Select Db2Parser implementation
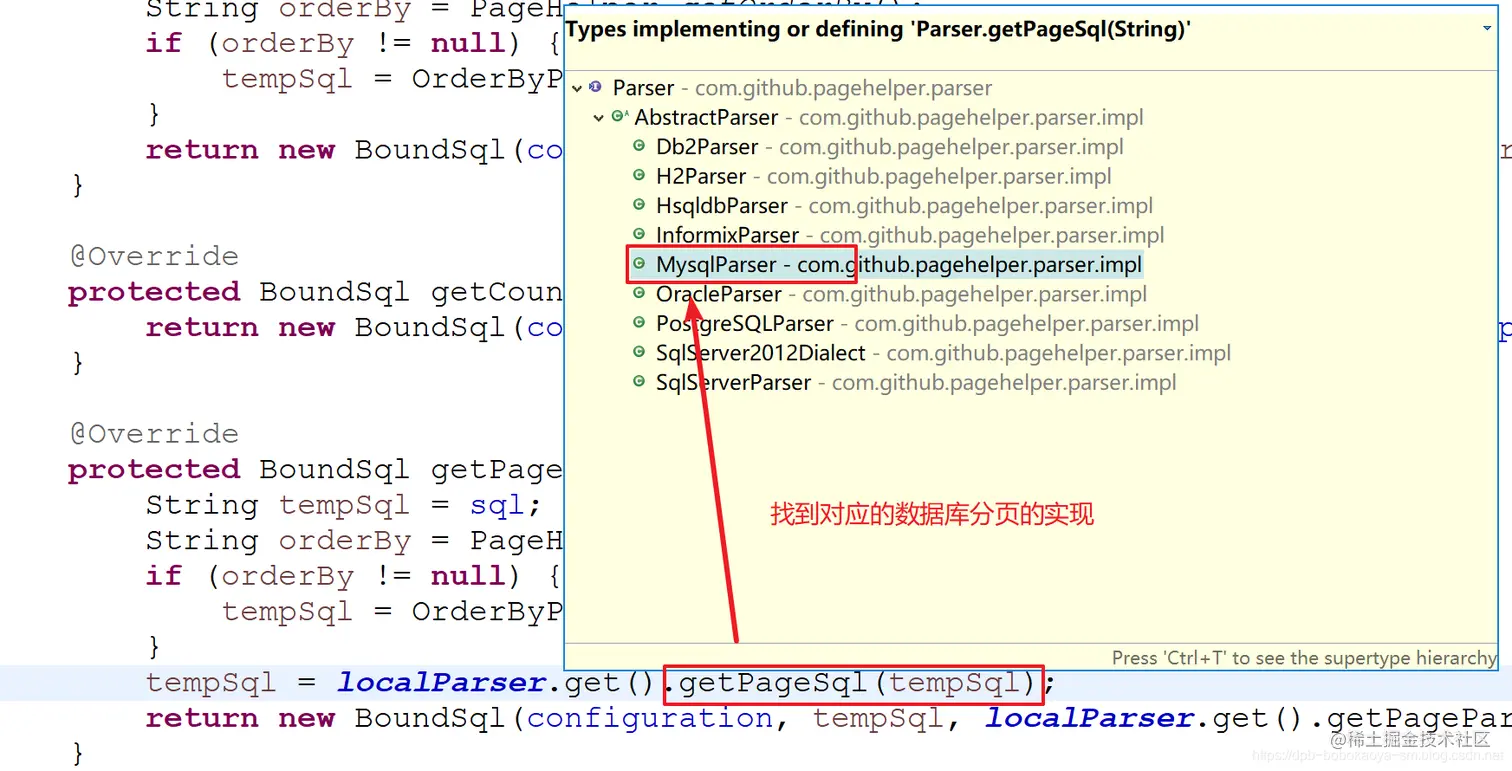Viewport: 1512px width, 771px height. click(x=889, y=147)
